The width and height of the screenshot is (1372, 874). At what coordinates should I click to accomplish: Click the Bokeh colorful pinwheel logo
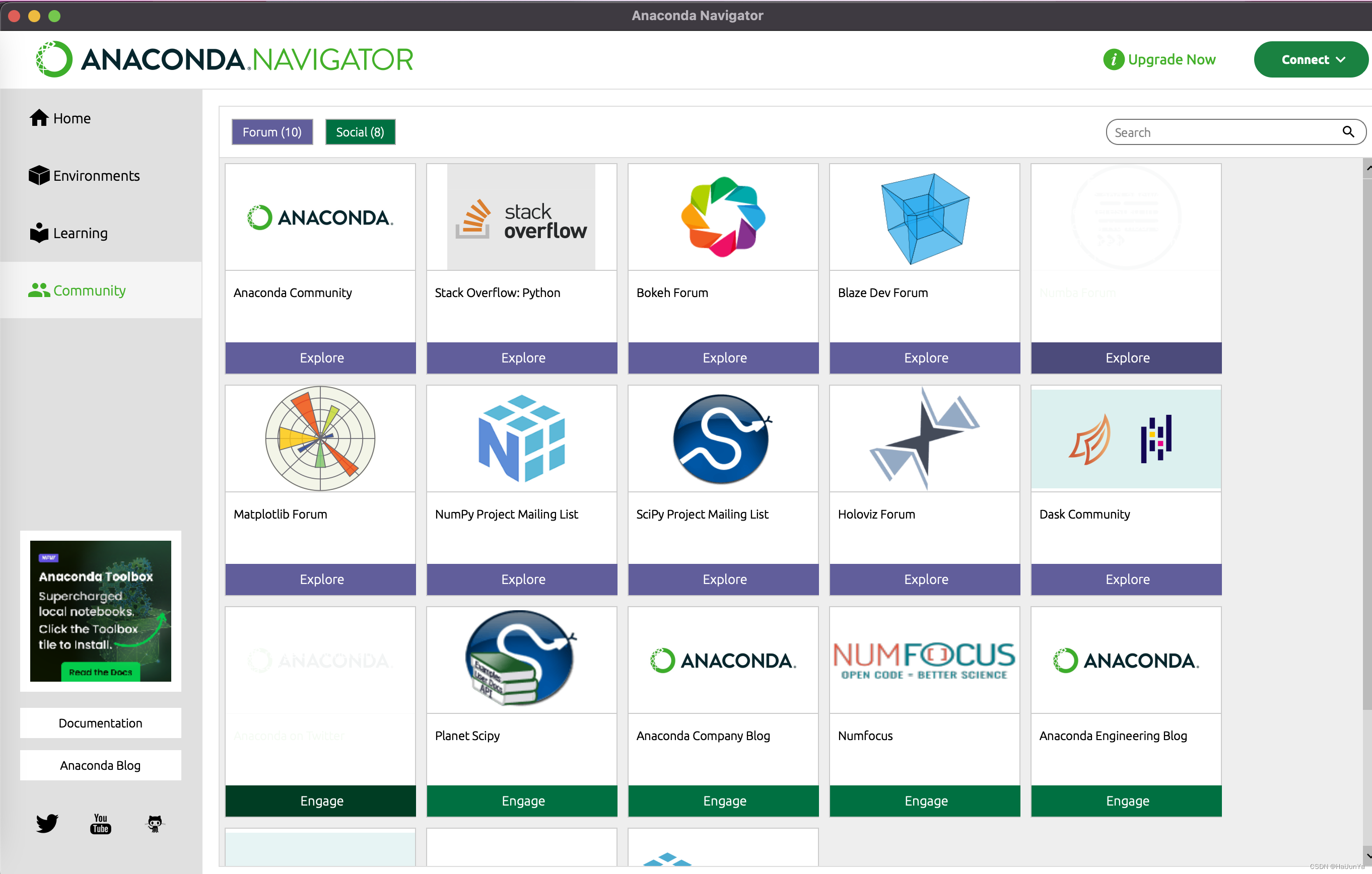click(723, 217)
